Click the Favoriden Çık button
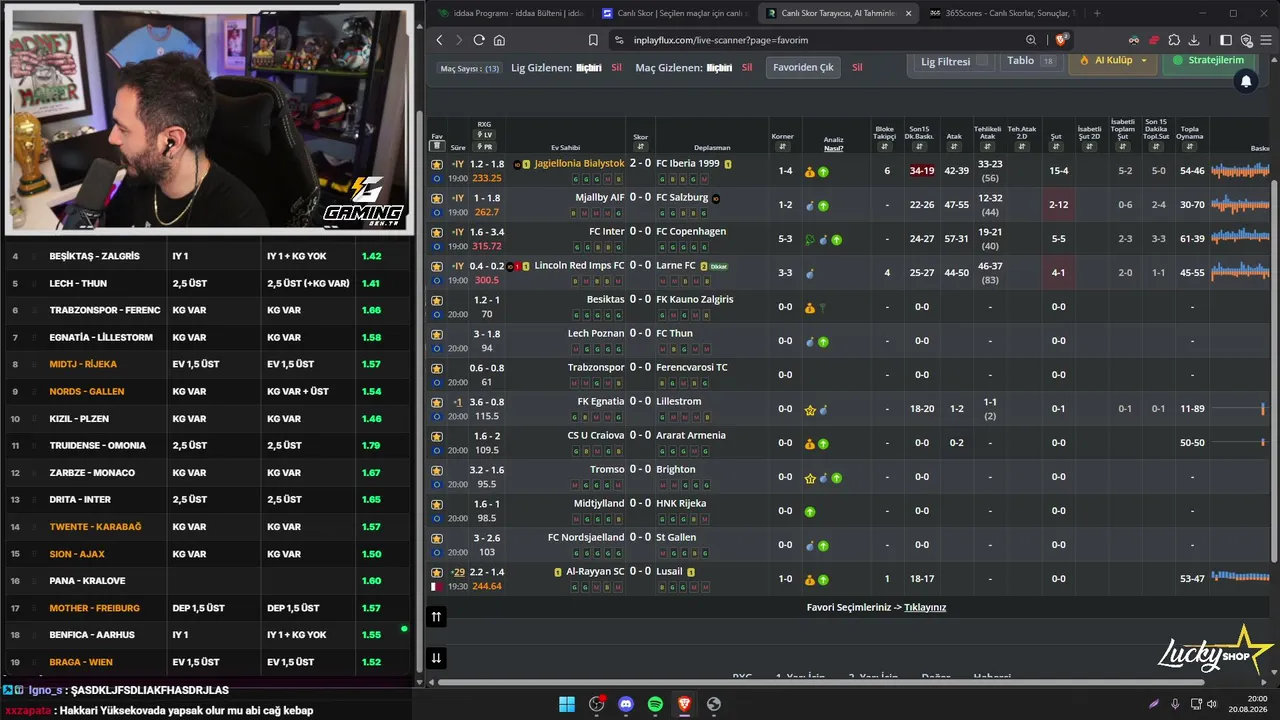The height and width of the screenshot is (720, 1280). point(804,67)
